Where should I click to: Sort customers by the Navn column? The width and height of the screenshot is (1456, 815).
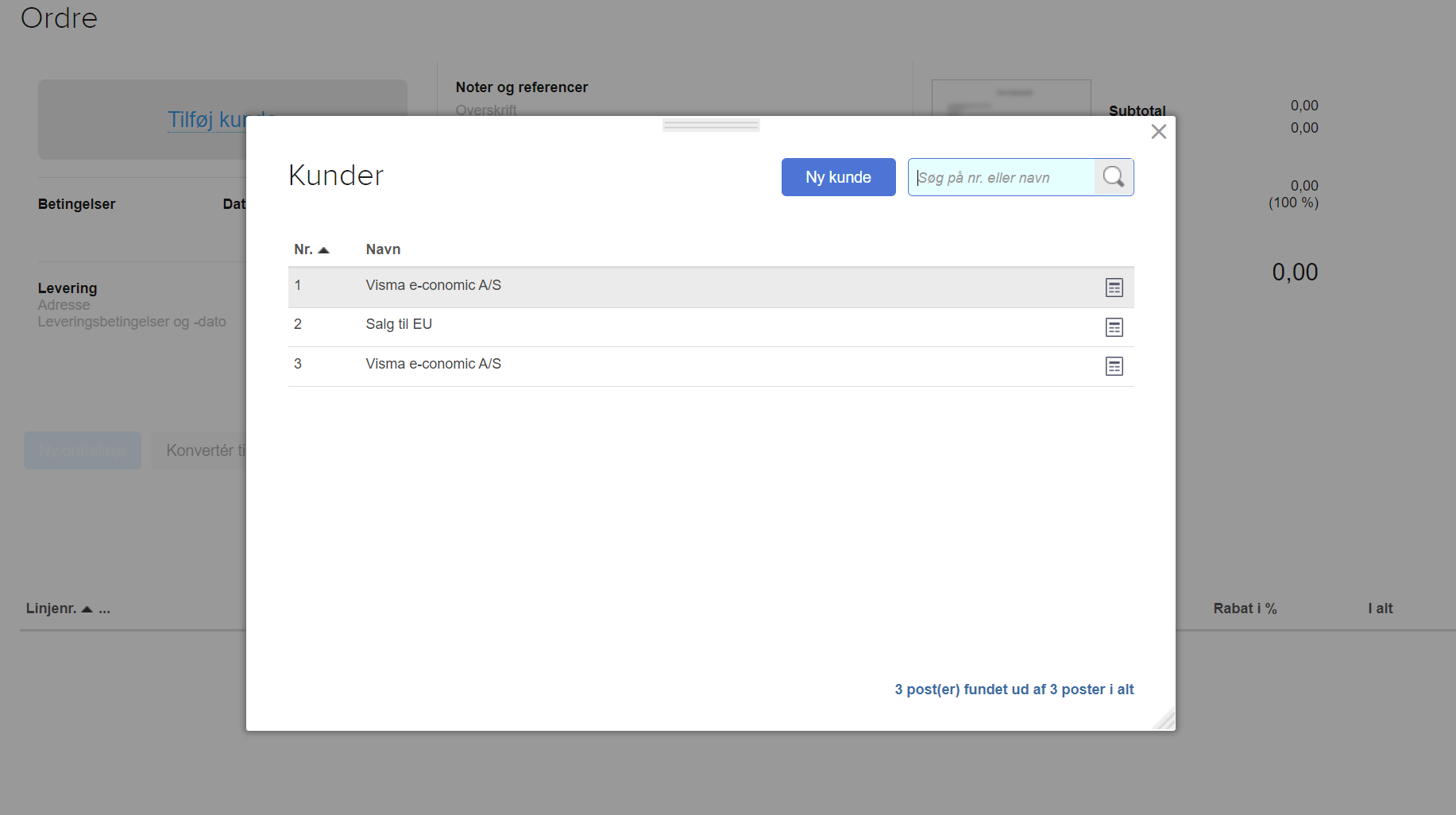[383, 249]
